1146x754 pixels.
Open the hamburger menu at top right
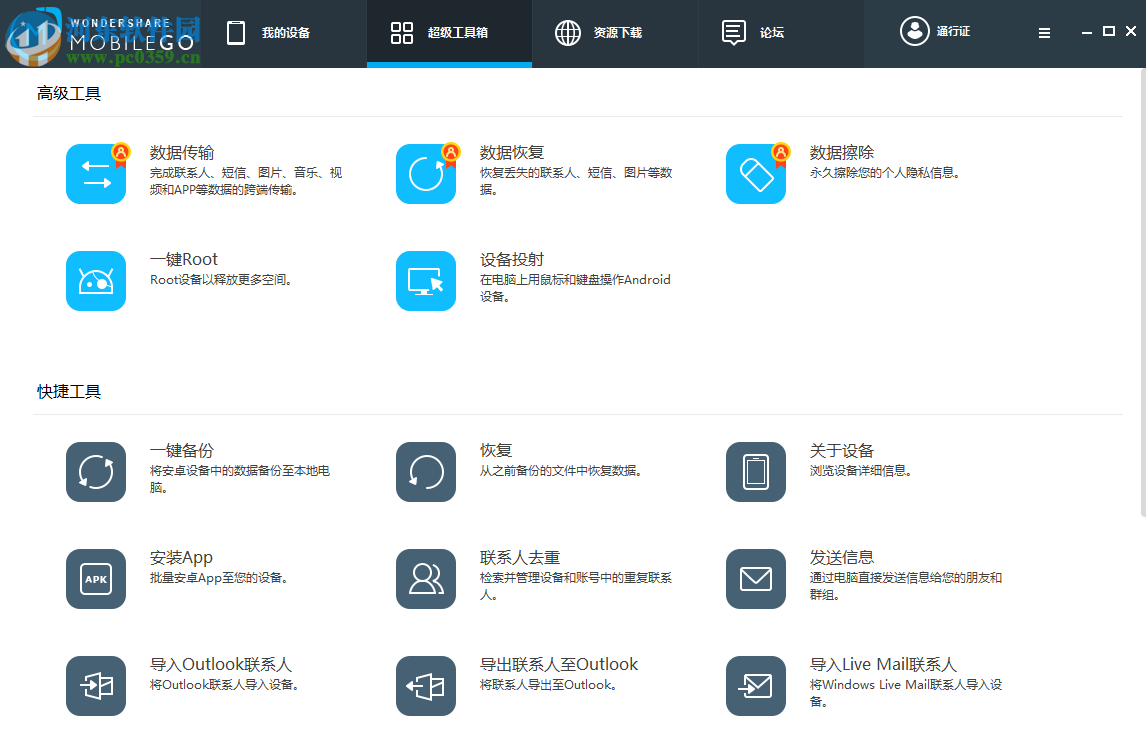pos(1044,32)
